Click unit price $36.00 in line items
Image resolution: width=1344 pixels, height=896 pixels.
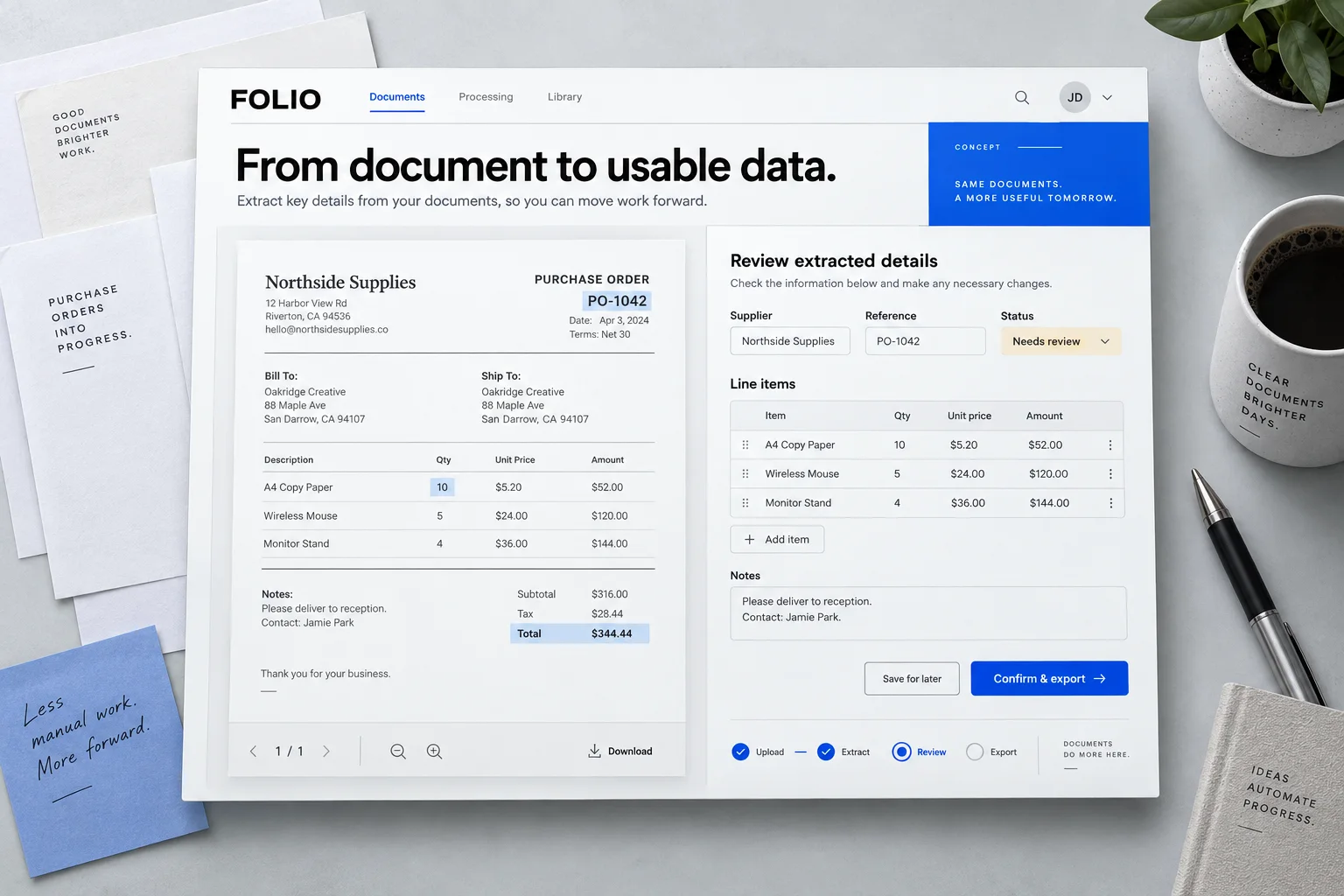tap(968, 503)
